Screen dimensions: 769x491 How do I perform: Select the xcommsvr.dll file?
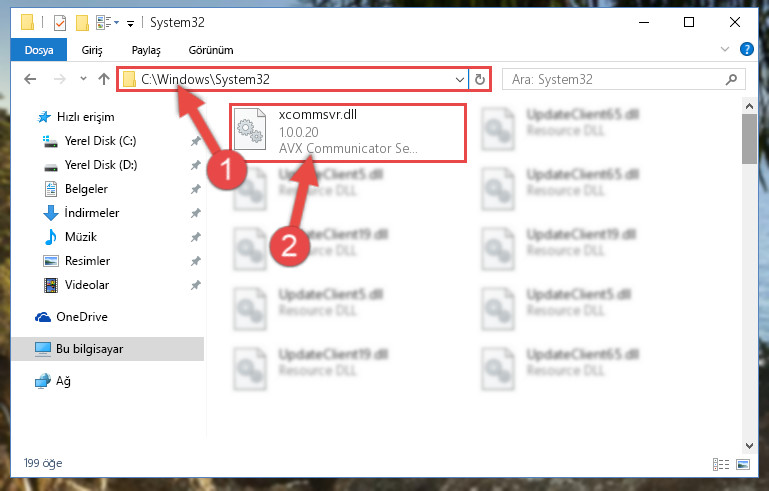[x=347, y=132]
